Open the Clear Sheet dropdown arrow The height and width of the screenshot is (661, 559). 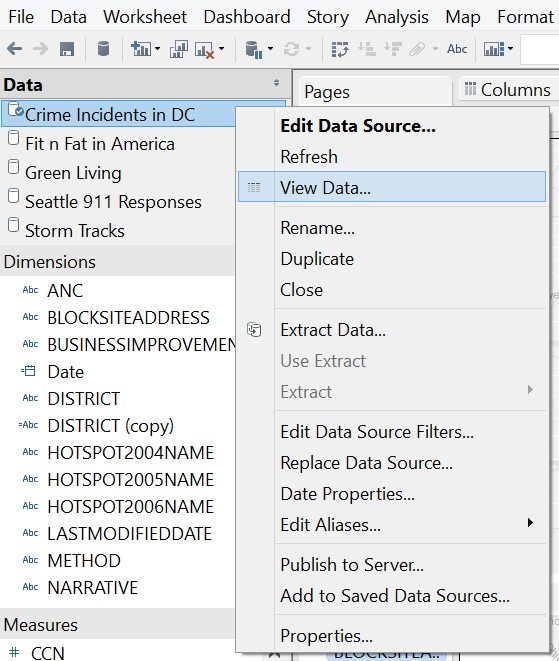click(x=221, y=49)
